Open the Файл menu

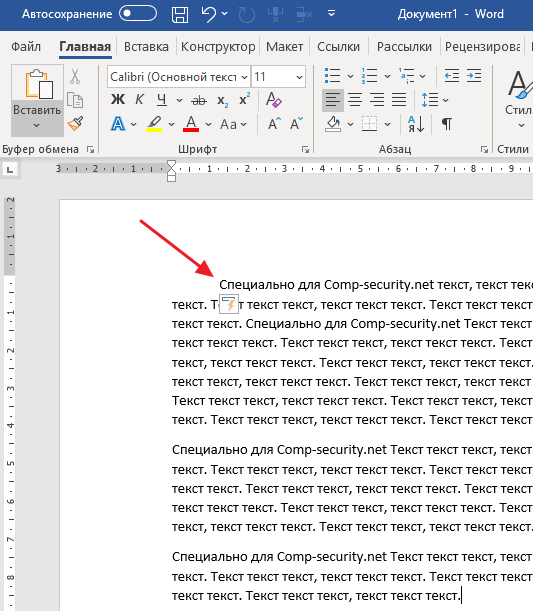[26, 47]
